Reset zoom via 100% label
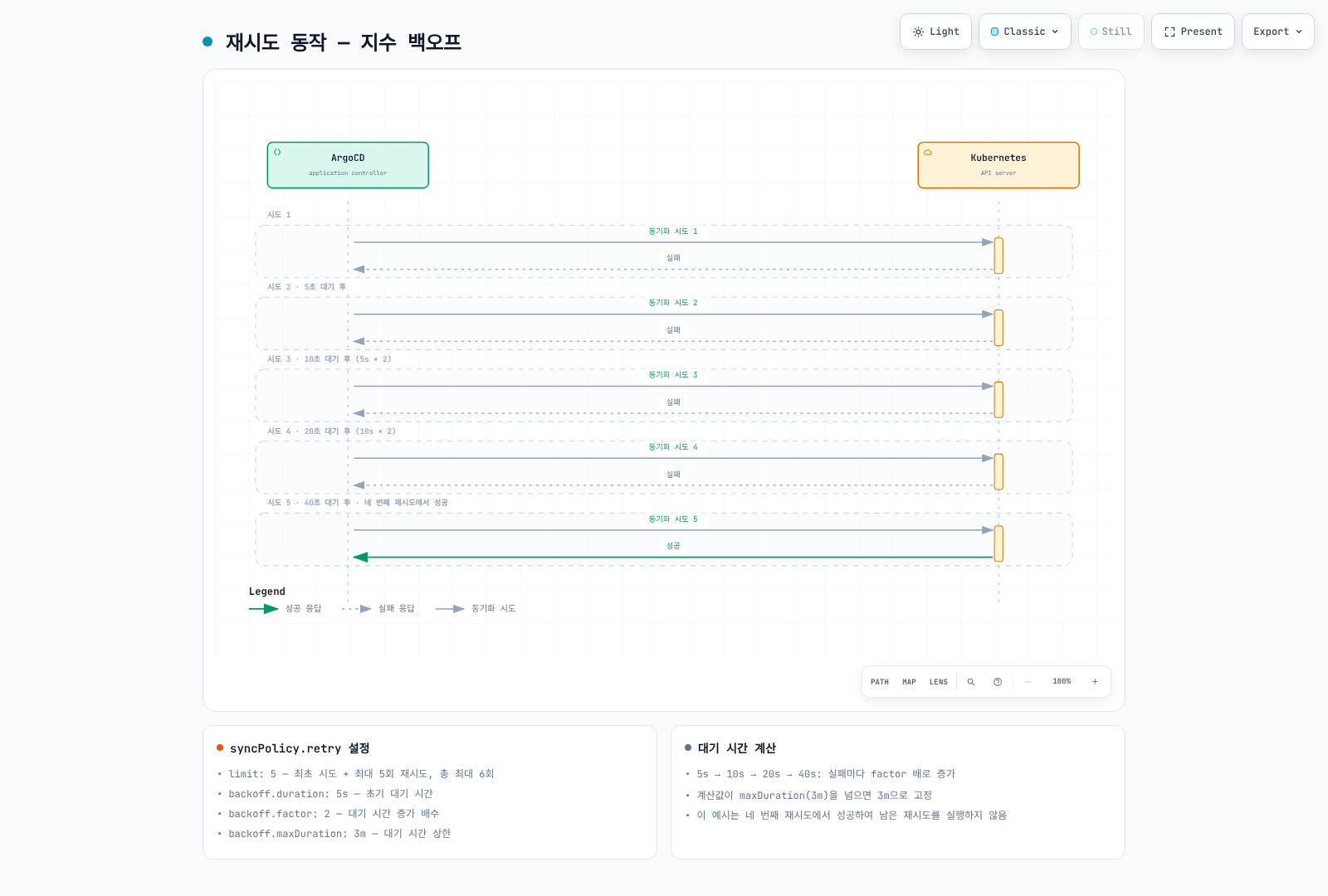The image size is (1328, 896). (x=1062, y=682)
